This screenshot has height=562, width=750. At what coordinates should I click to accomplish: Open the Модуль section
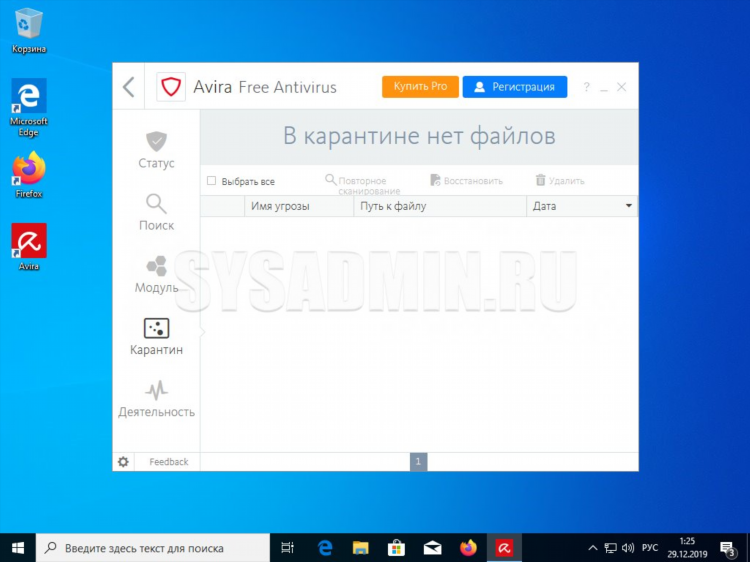[x=156, y=275]
